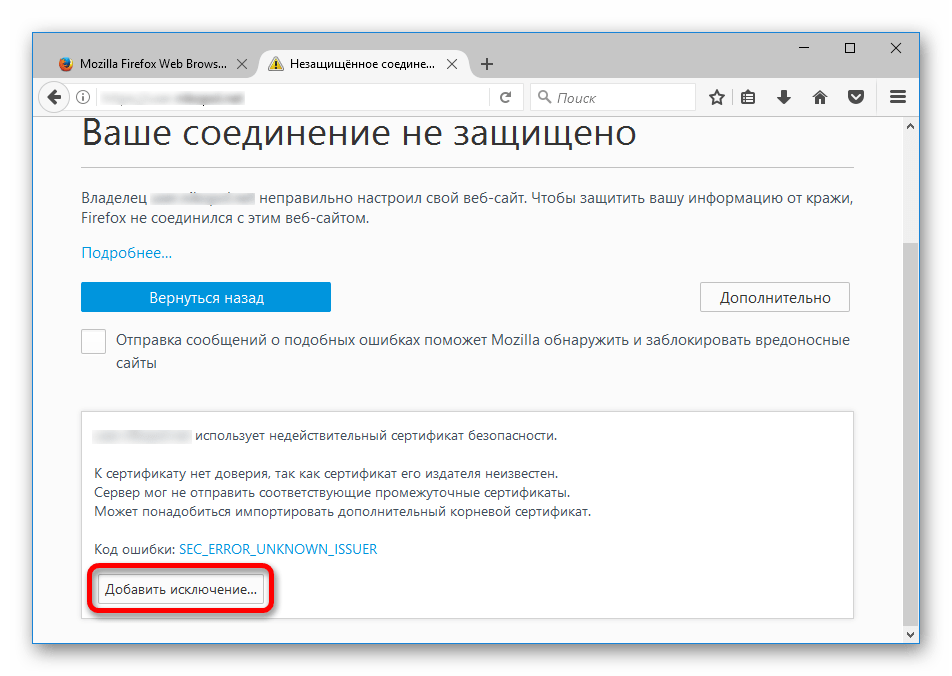Close the Незащищённое соединение tab
952x676 pixels.
[x=452, y=64]
